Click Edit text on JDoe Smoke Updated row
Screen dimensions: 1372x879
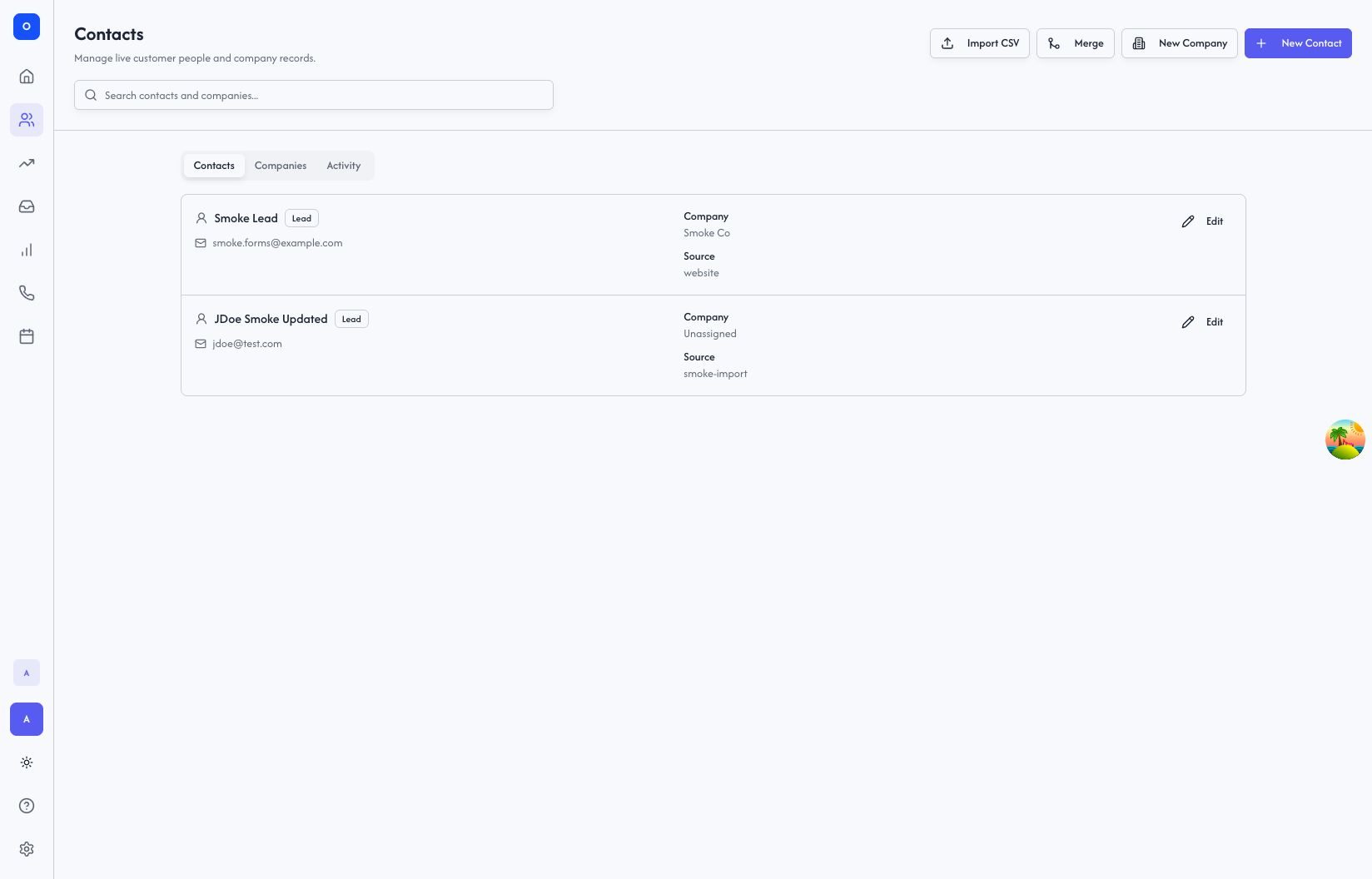pos(1215,322)
